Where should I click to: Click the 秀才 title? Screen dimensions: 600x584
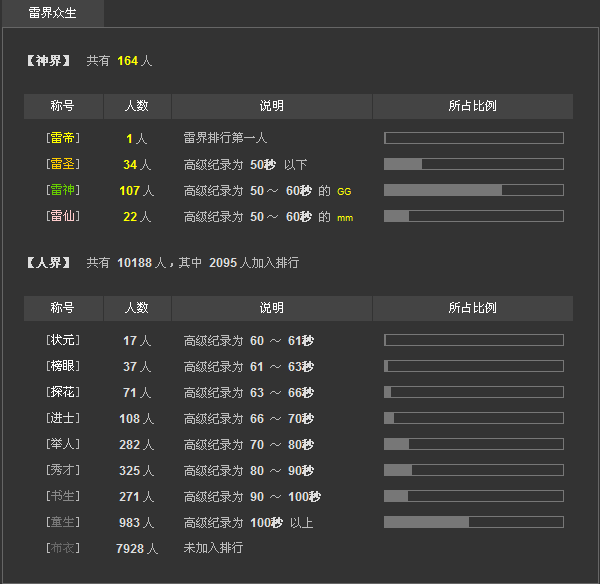[63, 470]
